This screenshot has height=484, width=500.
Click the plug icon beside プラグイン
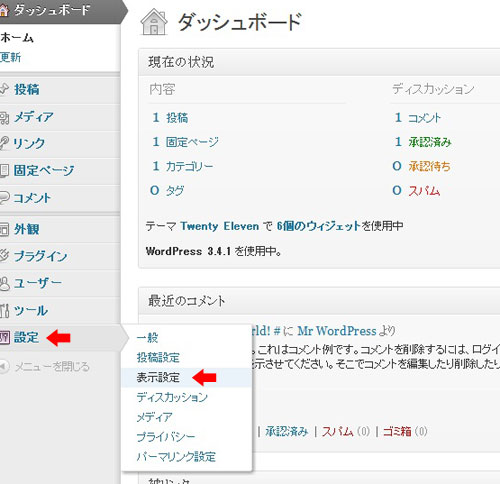(4, 256)
